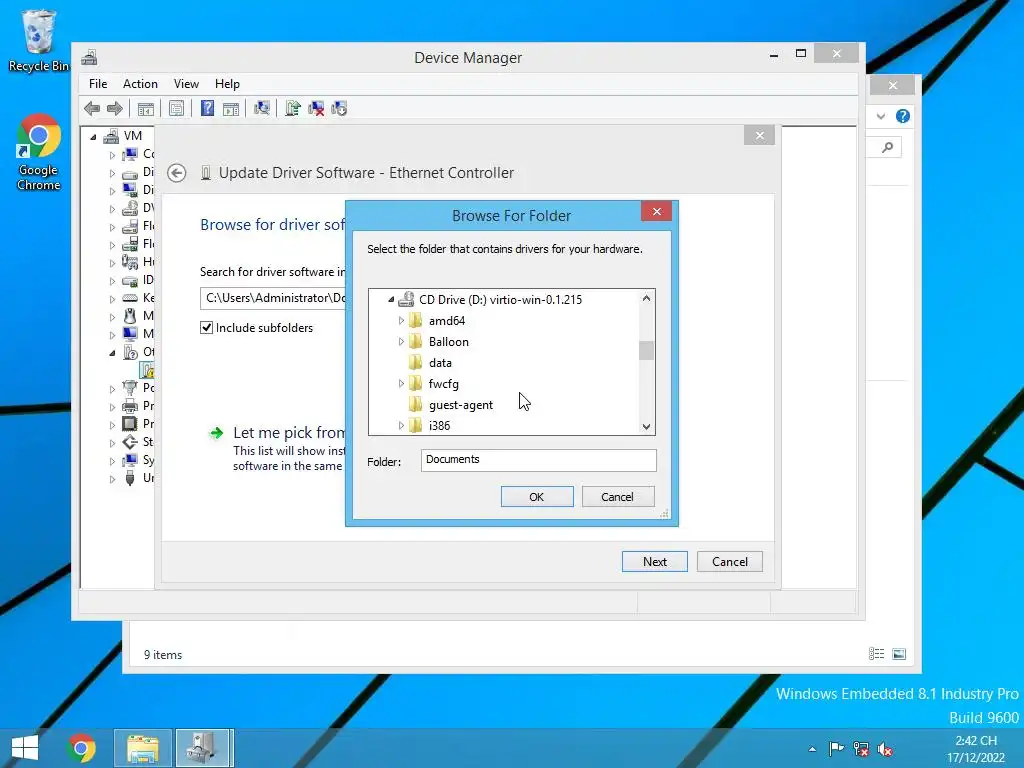Click the driver search path field
Screen dimensions: 1024x768
[273, 298]
